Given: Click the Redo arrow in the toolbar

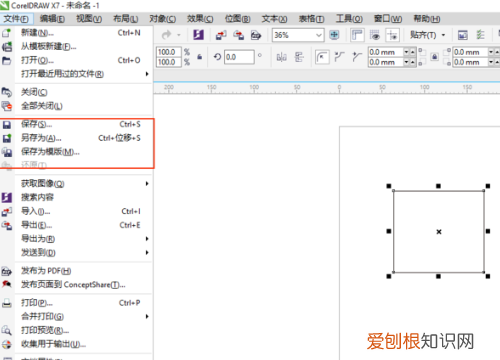Looking at the screenshot, I should point(166,35).
